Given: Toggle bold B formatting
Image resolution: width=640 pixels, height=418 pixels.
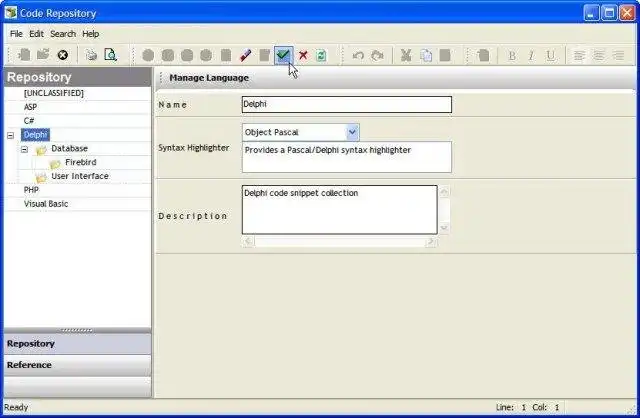Looking at the screenshot, I should pos(512,56).
